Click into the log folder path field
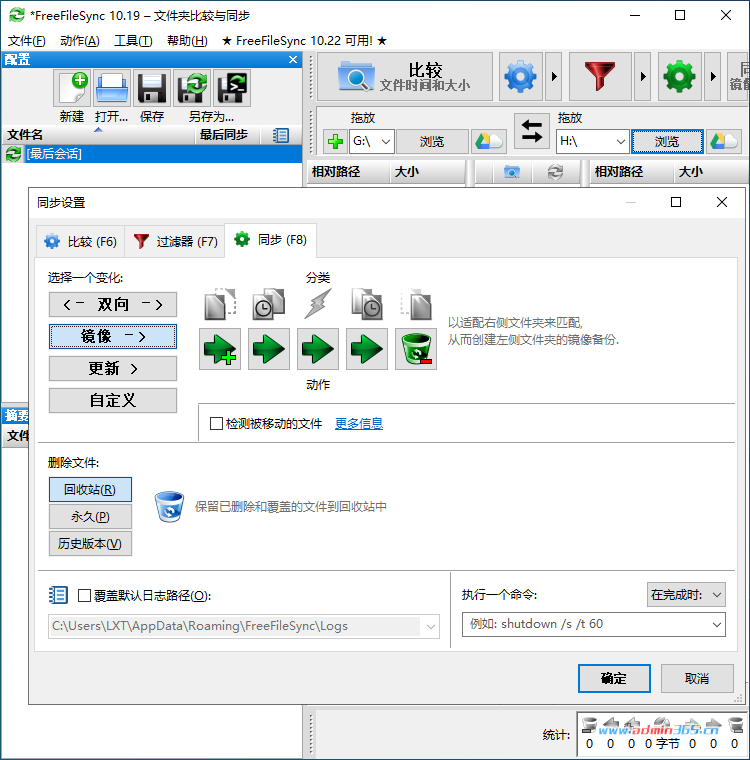This screenshot has width=750, height=760. click(x=236, y=626)
